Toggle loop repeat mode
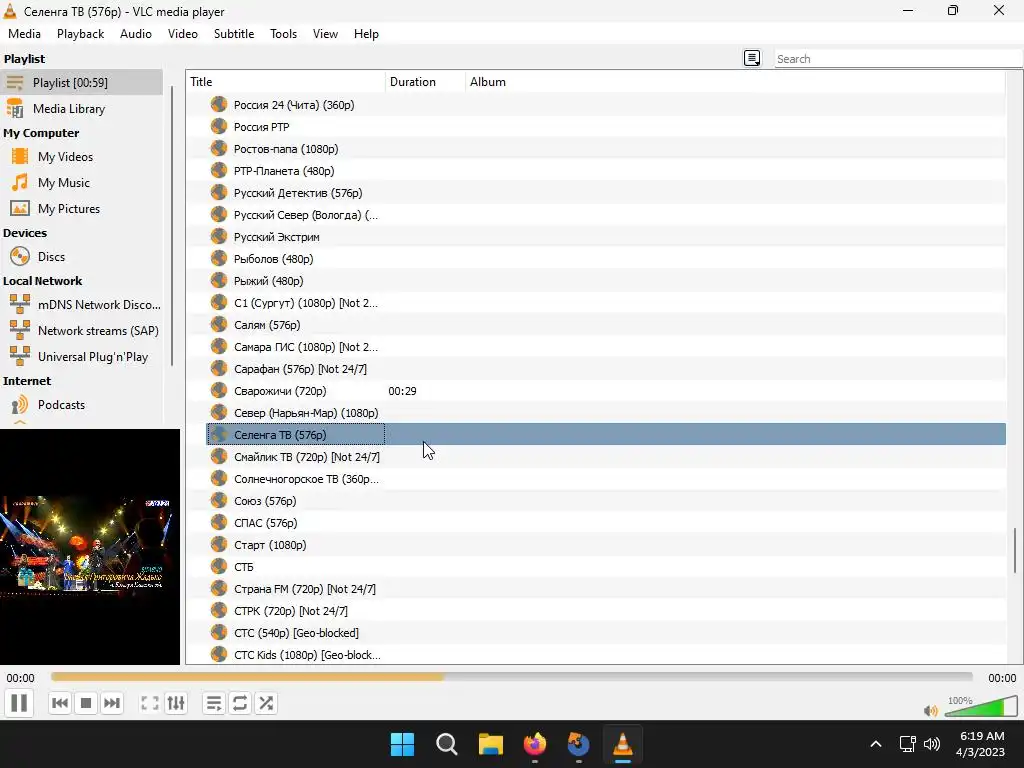 click(x=240, y=703)
